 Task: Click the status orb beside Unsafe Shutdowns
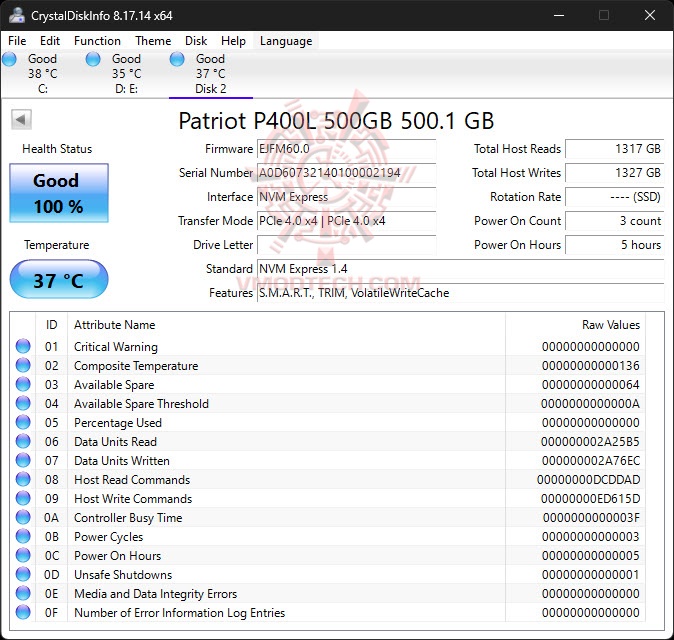click(x=23, y=575)
